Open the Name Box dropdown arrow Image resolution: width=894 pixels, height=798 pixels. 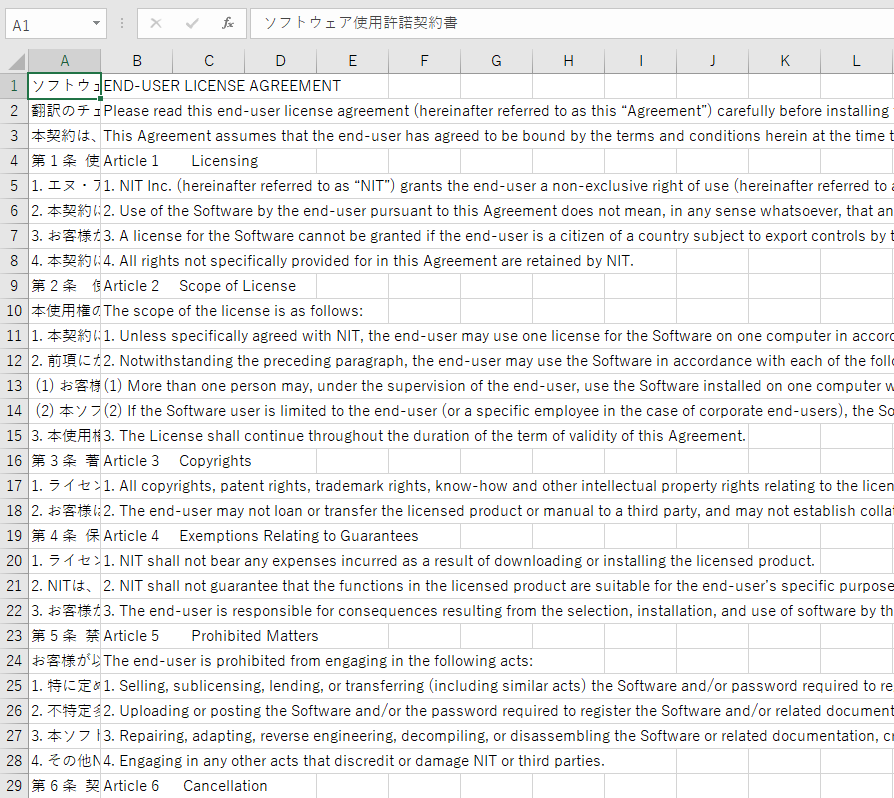pyautogui.click(x=96, y=23)
